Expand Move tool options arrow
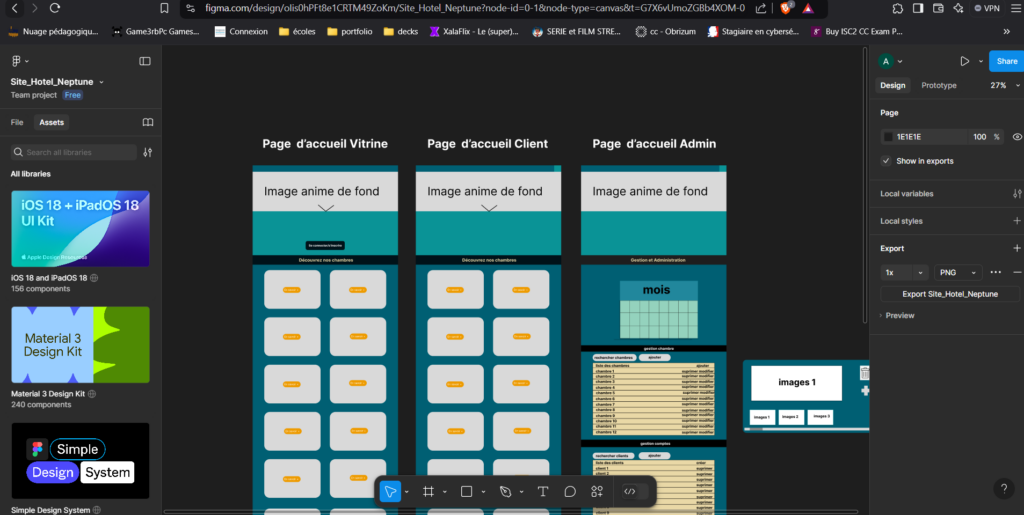Viewport: 1024px width, 515px height. (x=407, y=492)
